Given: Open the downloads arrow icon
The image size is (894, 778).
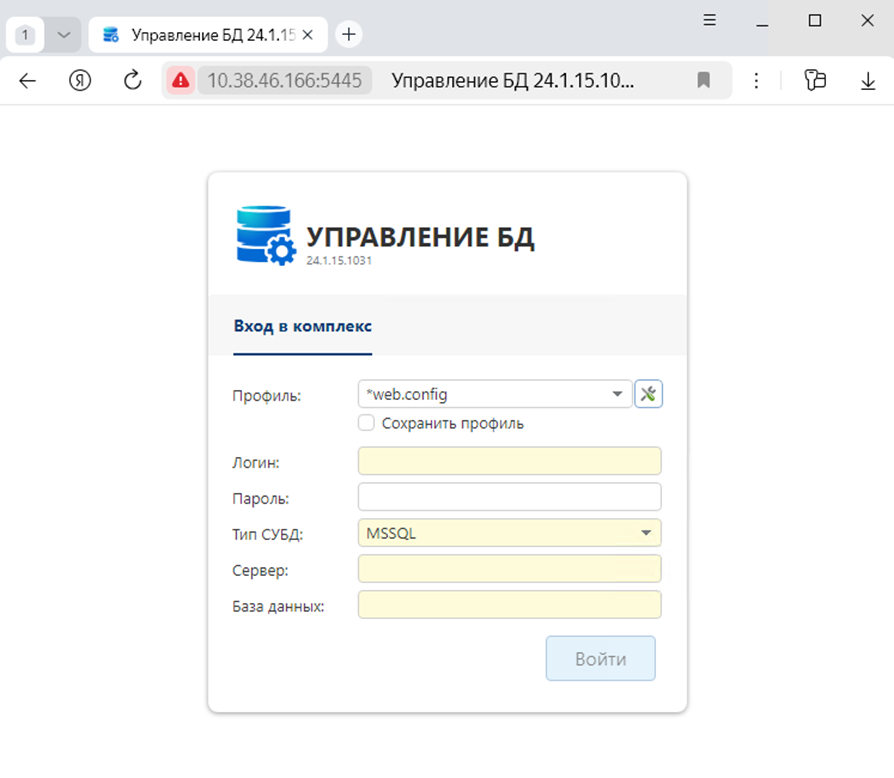Looking at the screenshot, I should pos(868,81).
